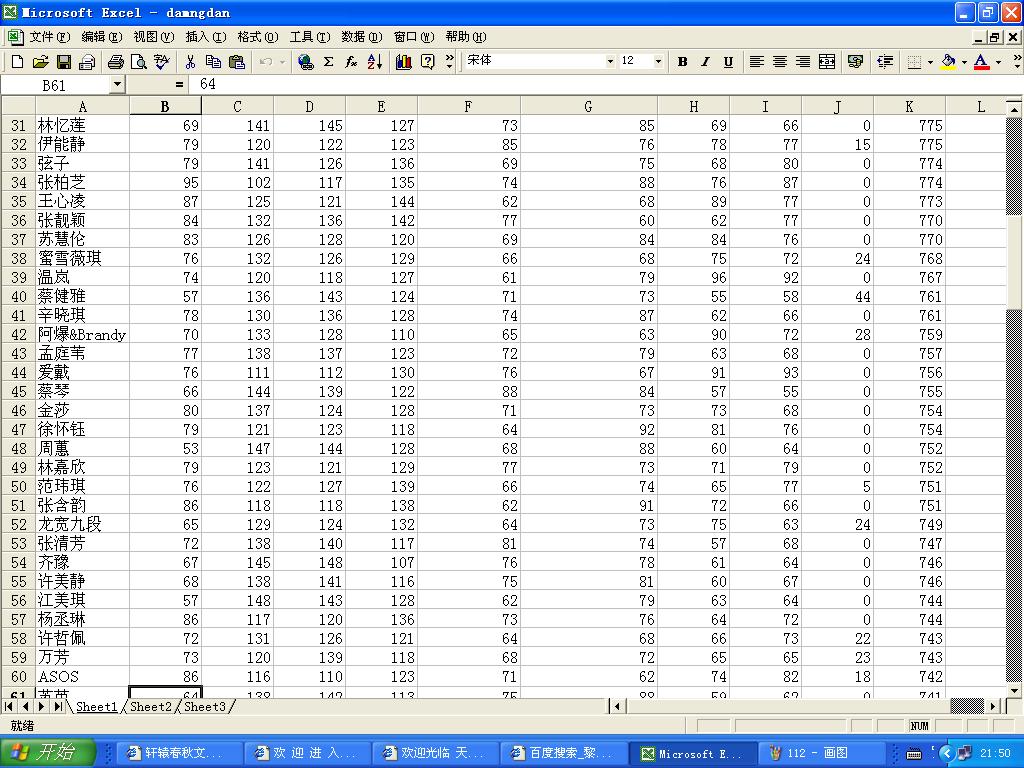Screen dimensions: 1024x768
Task: Click the 开始 Start button
Action: point(48,753)
